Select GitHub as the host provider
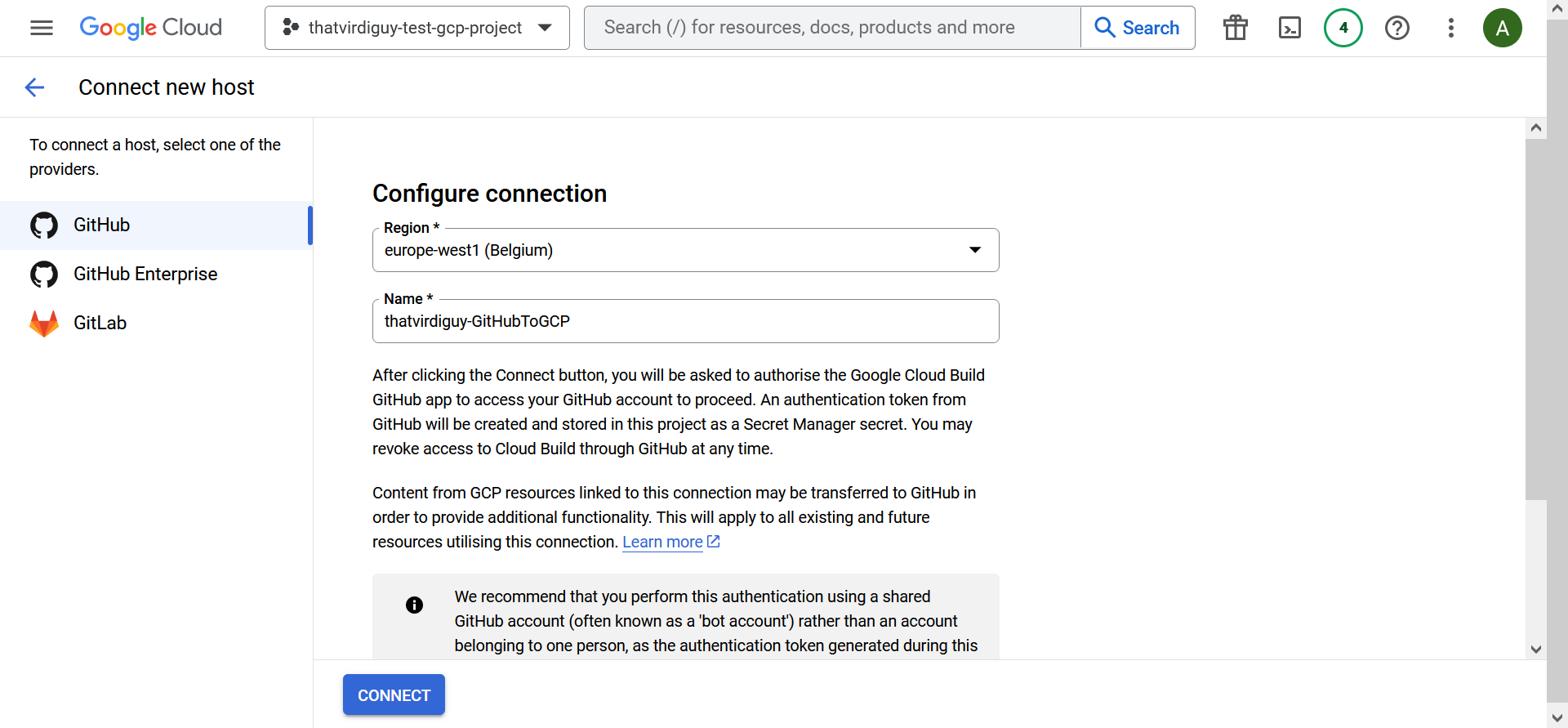Image resolution: width=1568 pixels, height=728 pixels. point(156,225)
